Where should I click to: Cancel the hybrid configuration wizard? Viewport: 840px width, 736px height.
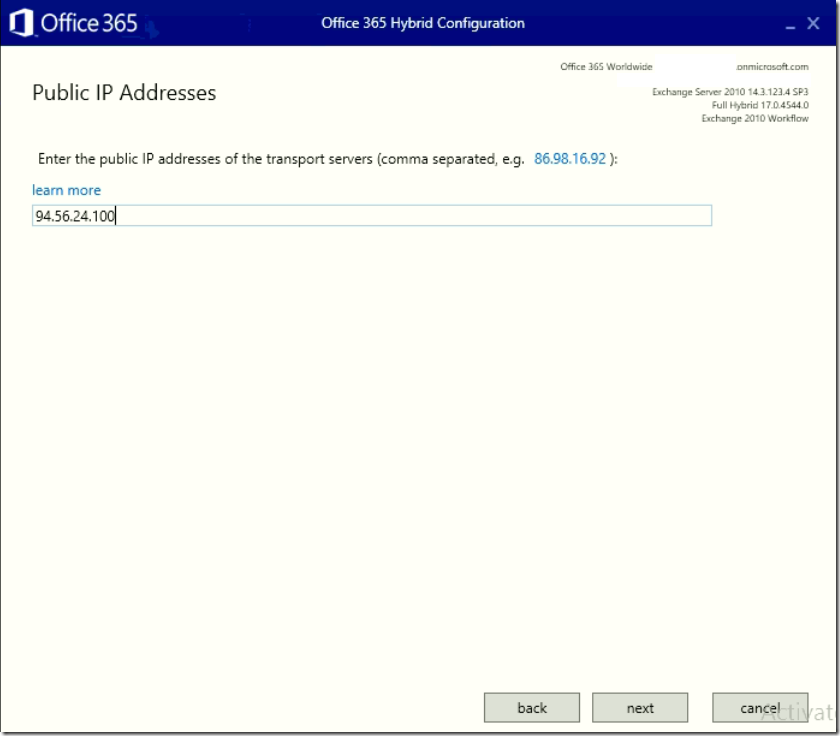coord(760,708)
